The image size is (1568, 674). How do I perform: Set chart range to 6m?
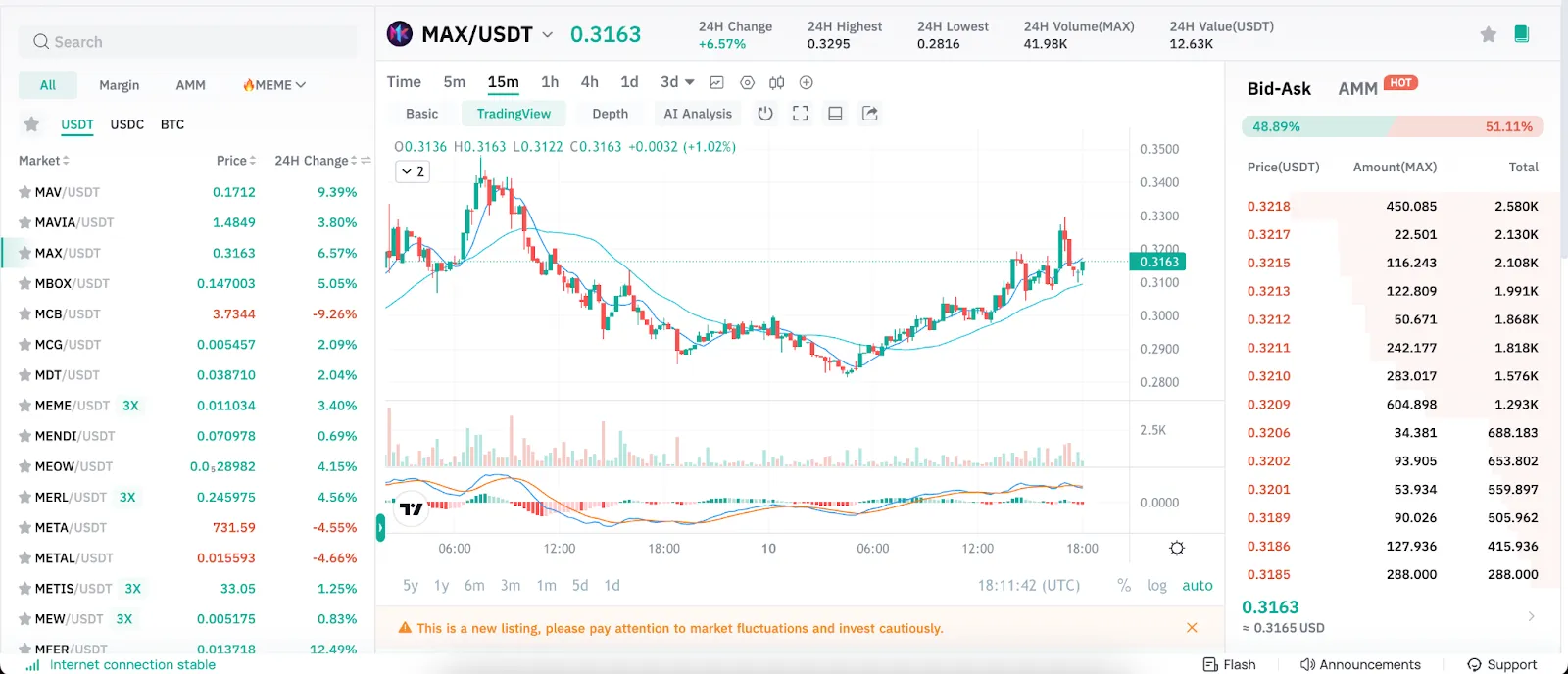pos(474,586)
